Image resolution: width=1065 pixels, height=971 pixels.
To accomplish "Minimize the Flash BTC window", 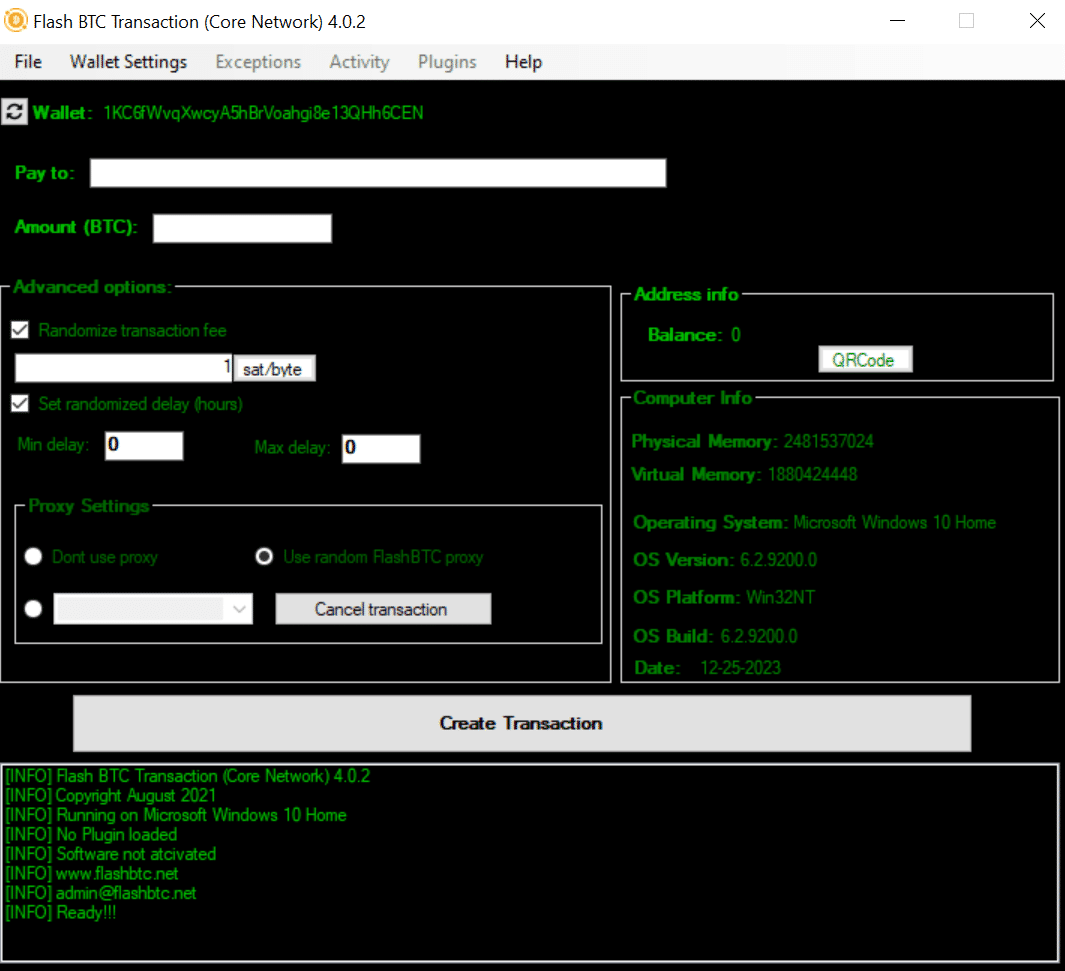I will 897,21.
